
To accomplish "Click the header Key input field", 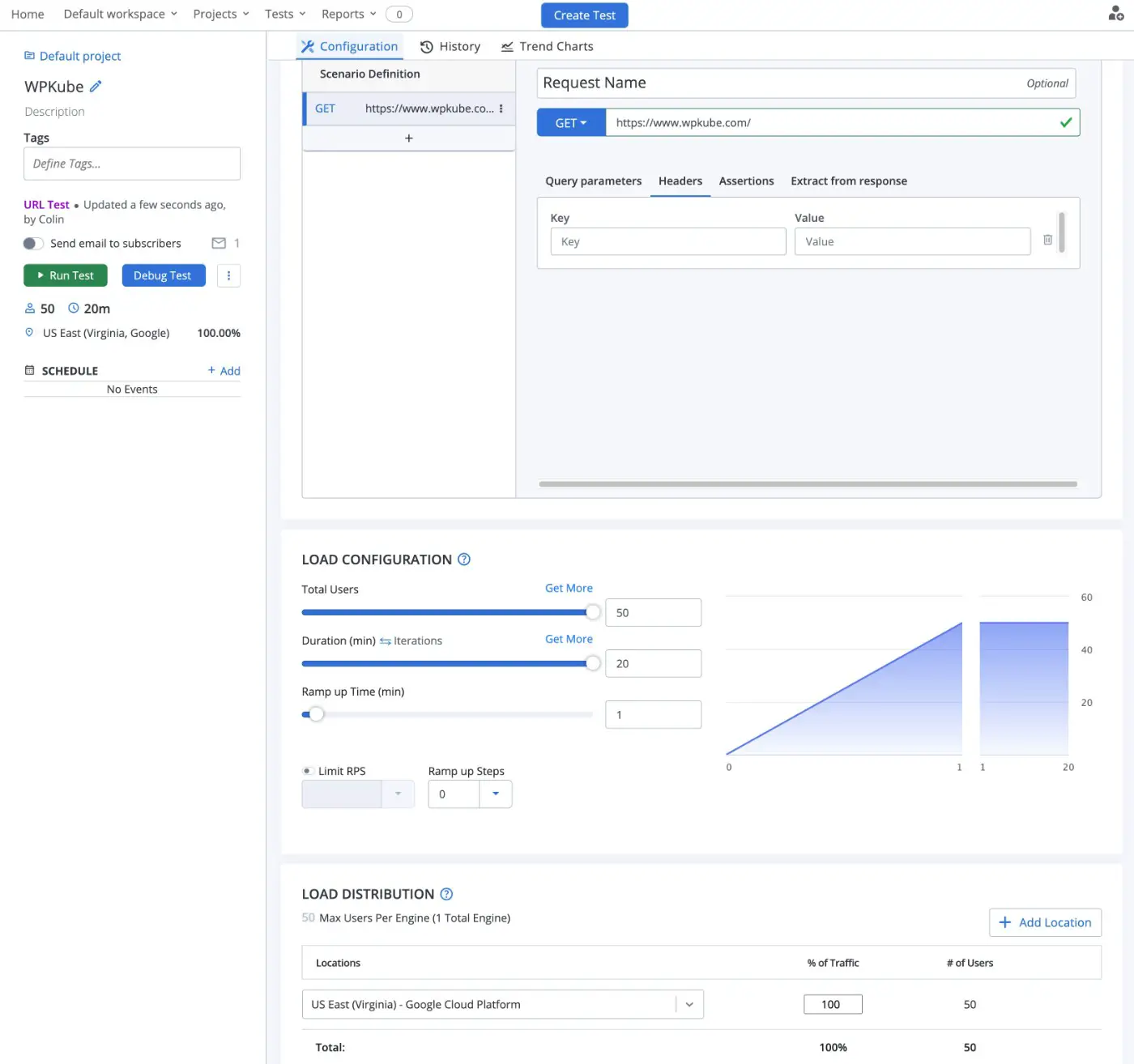I will pyautogui.click(x=668, y=241).
